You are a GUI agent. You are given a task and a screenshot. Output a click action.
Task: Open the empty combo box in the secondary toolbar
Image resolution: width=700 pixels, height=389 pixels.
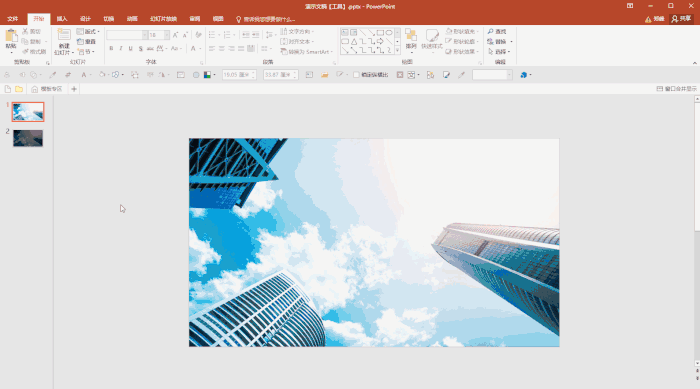492,75
